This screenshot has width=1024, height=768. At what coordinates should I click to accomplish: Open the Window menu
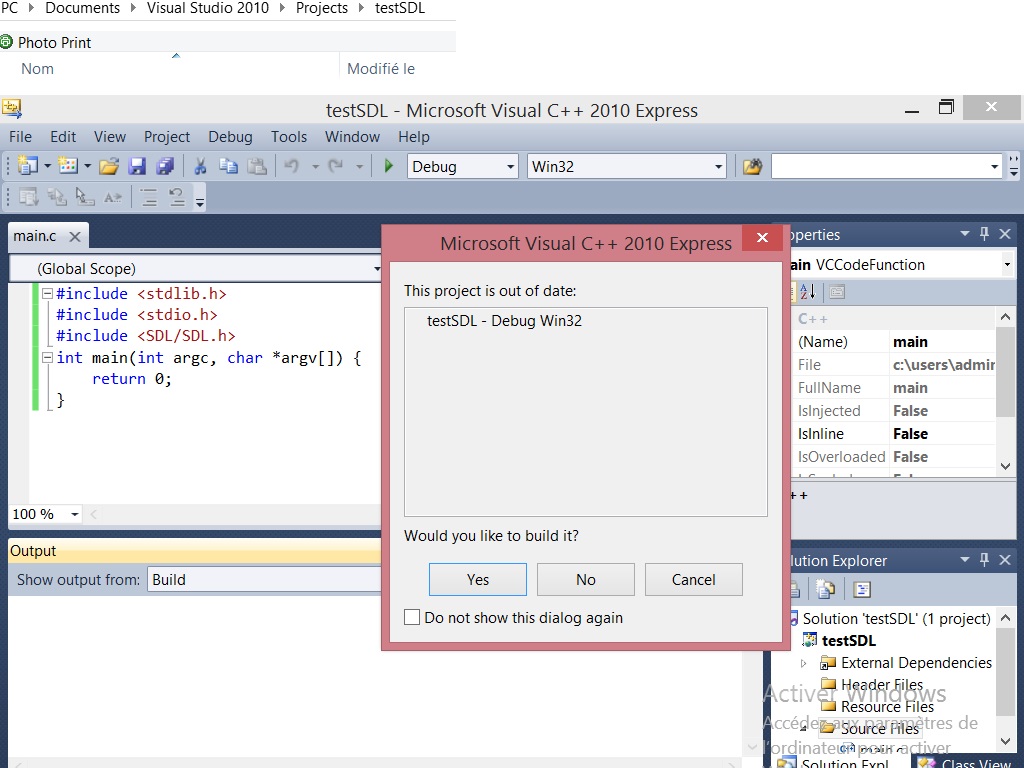352,136
